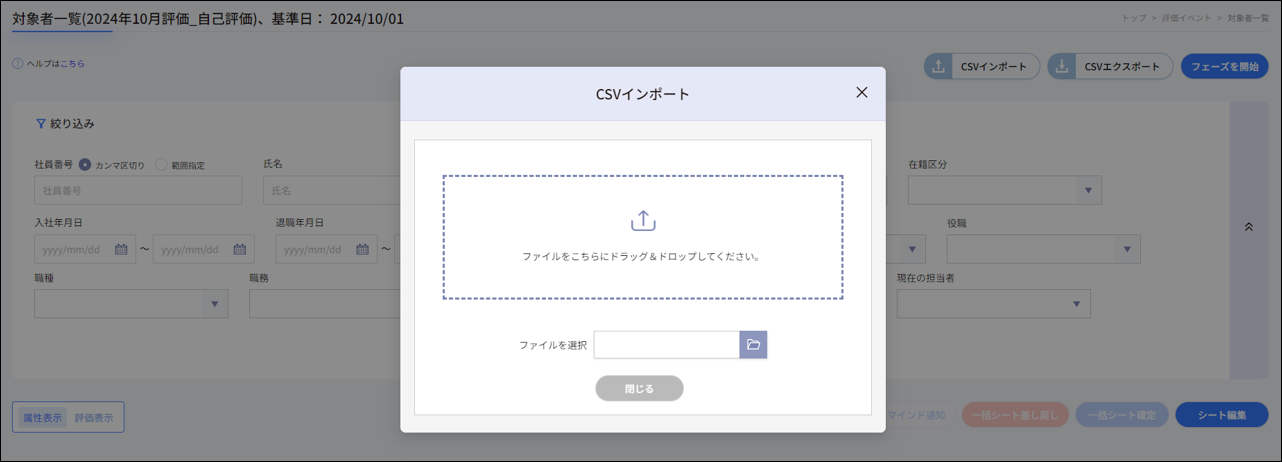
Task: Click the ファイルを選択 text field
Action: 667,345
